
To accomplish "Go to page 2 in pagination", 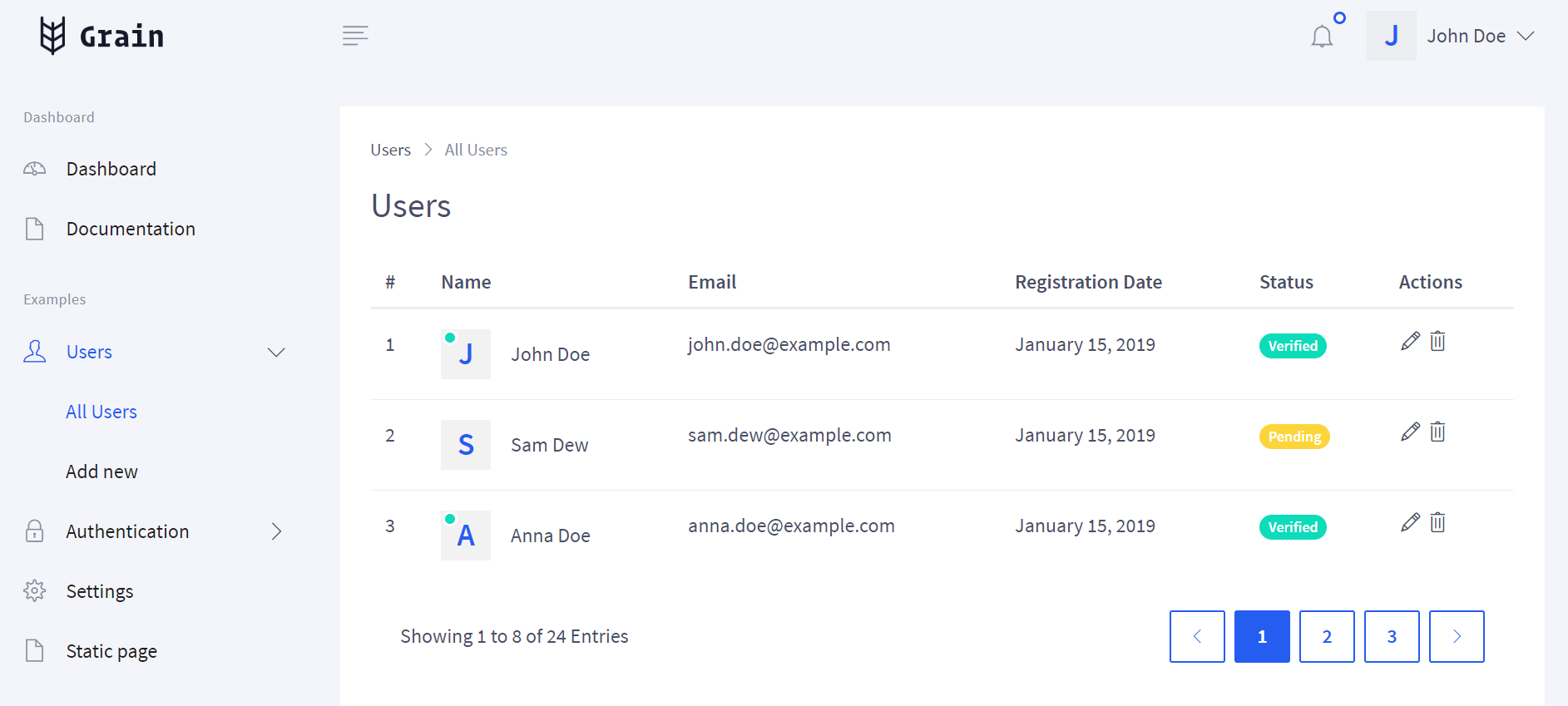I will (x=1327, y=636).
